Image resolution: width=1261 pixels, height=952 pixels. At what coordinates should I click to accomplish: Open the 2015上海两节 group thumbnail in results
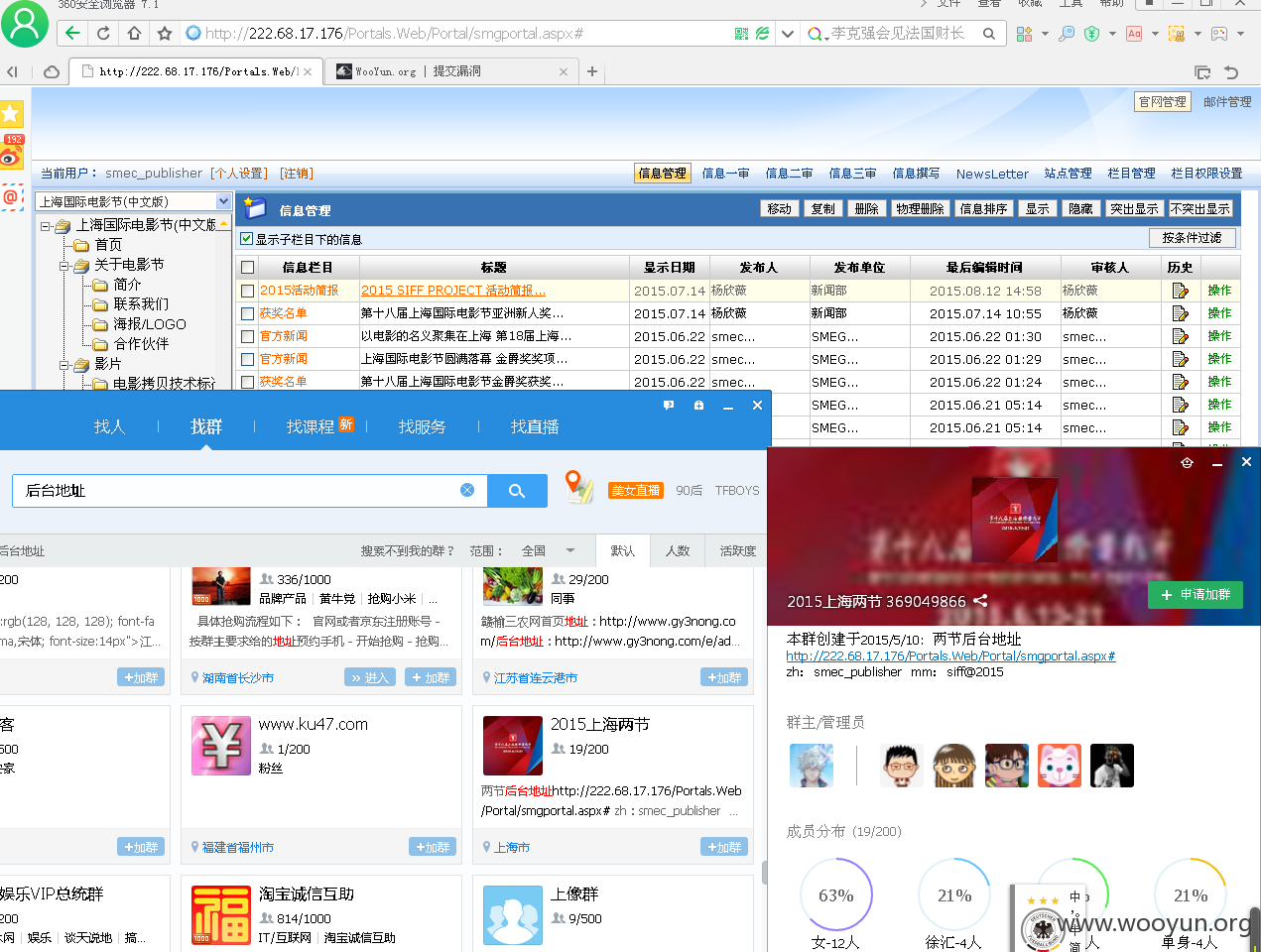click(513, 745)
